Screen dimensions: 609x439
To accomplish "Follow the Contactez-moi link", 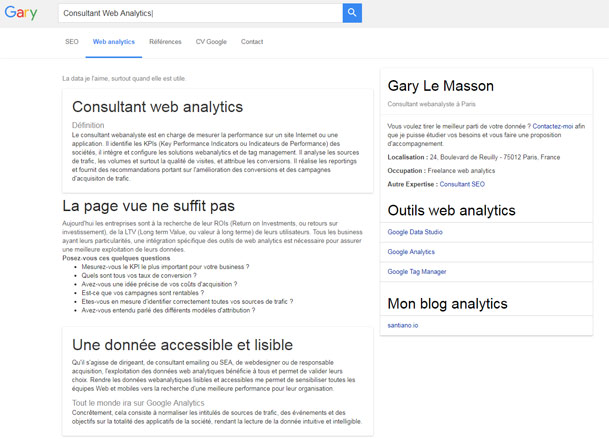I will click(x=552, y=126).
